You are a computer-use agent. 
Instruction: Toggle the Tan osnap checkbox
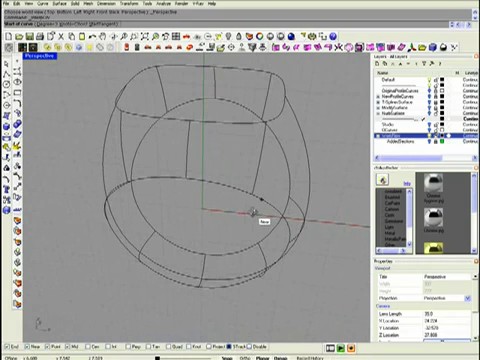[148, 347]
